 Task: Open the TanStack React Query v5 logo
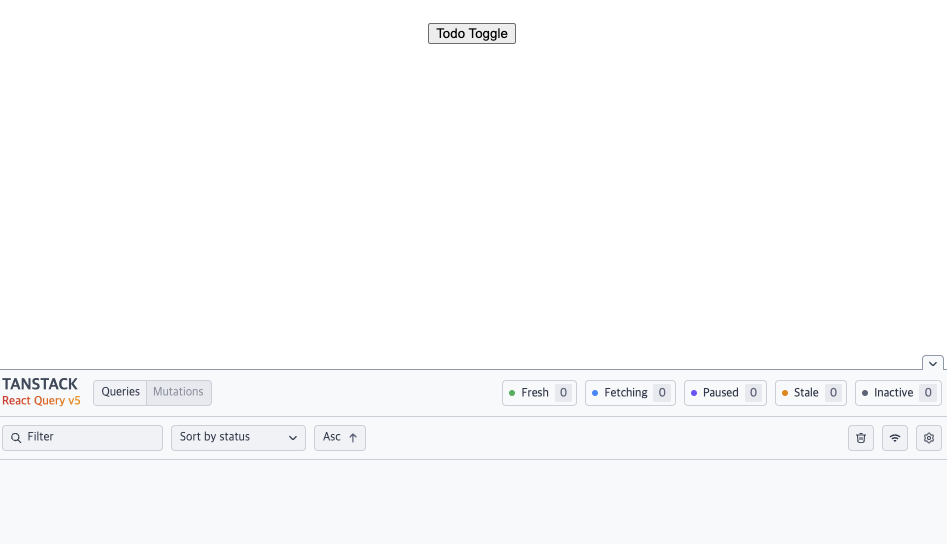pos(41,392)
